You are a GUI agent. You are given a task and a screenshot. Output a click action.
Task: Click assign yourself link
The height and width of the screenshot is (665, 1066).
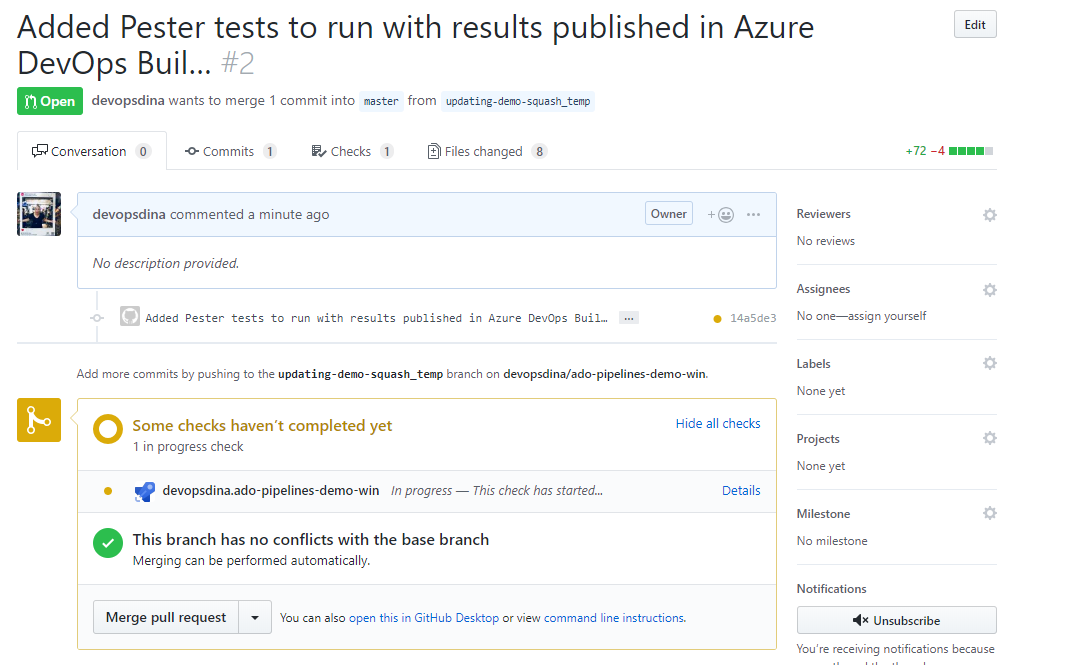(x=888, y=316)
